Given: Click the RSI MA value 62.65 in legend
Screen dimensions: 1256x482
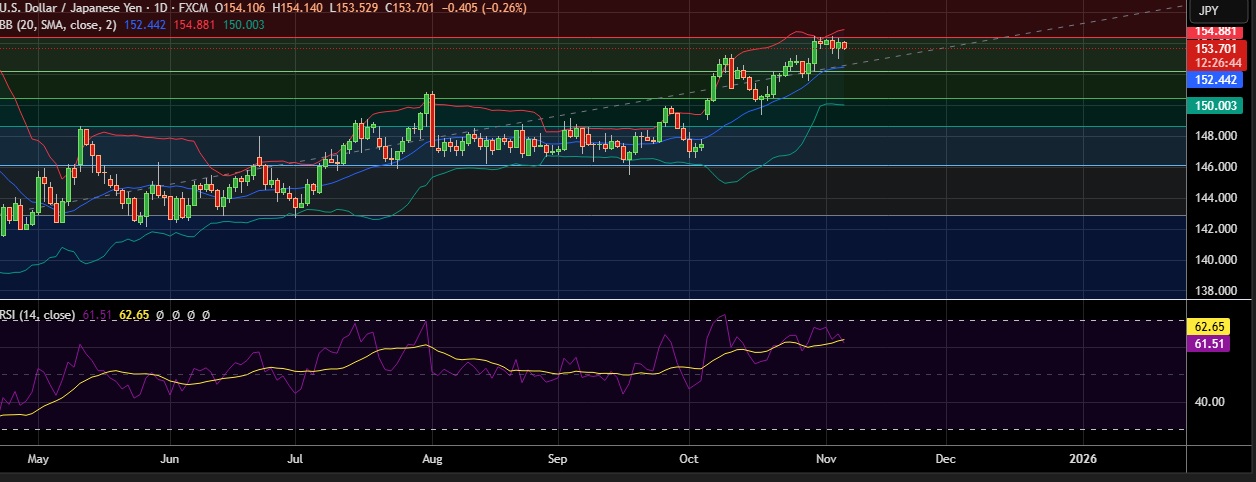Looking at the screenshot, I should tap(134, 315).
